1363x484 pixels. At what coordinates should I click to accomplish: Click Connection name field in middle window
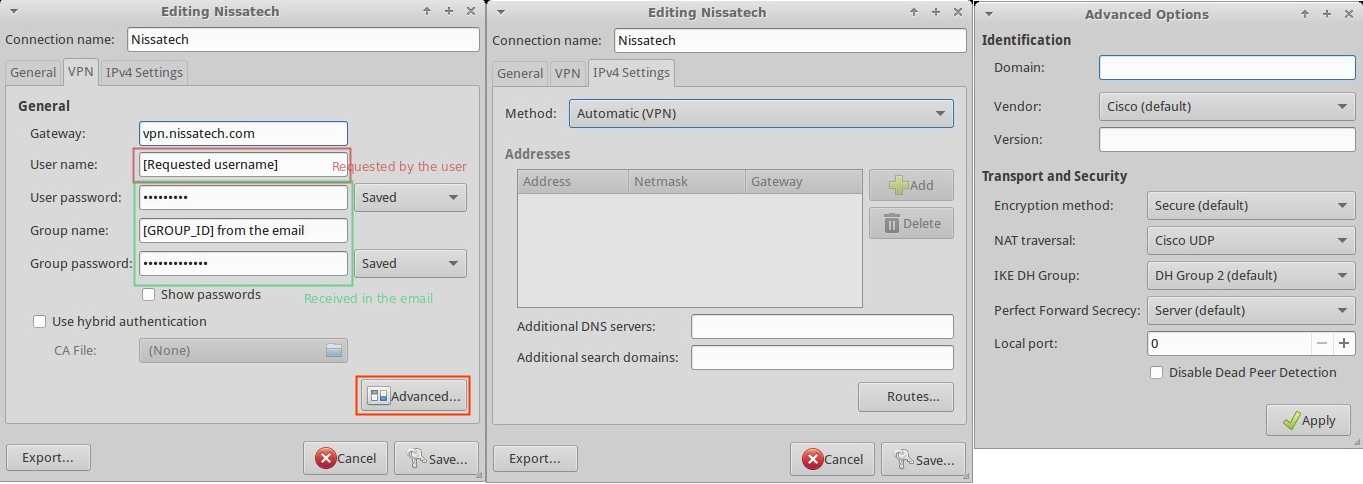coord(790,40)
